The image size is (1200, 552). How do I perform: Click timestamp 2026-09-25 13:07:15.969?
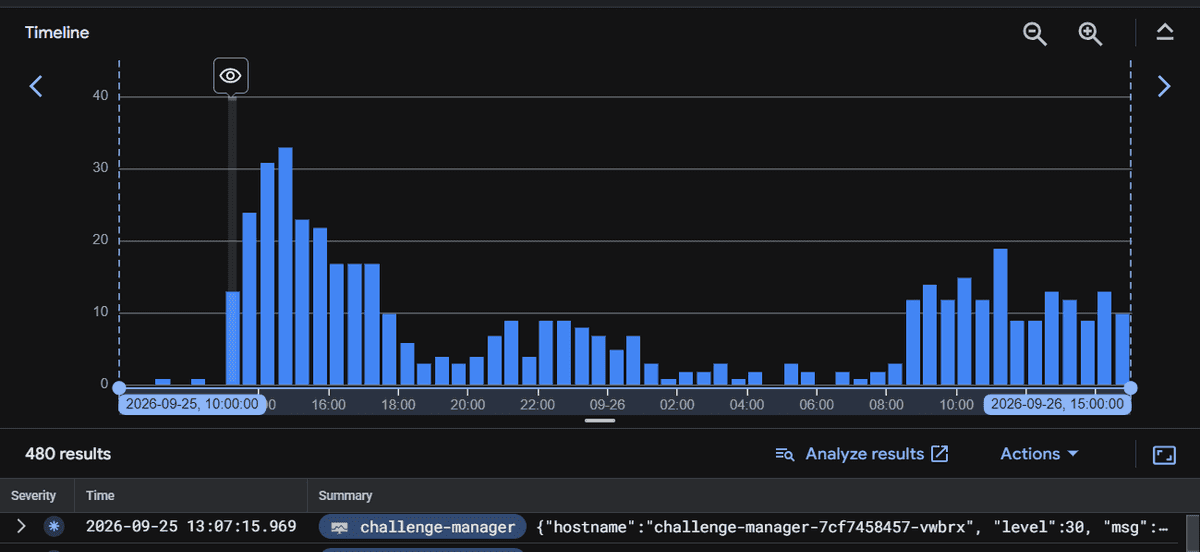191,527
